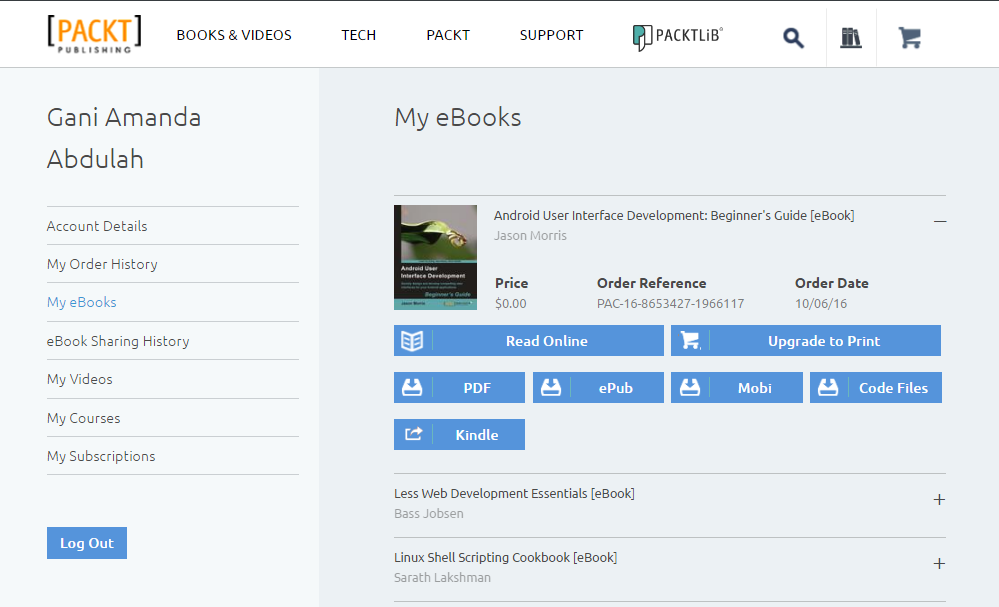Click the download icon beside PDF

(412, 387)
